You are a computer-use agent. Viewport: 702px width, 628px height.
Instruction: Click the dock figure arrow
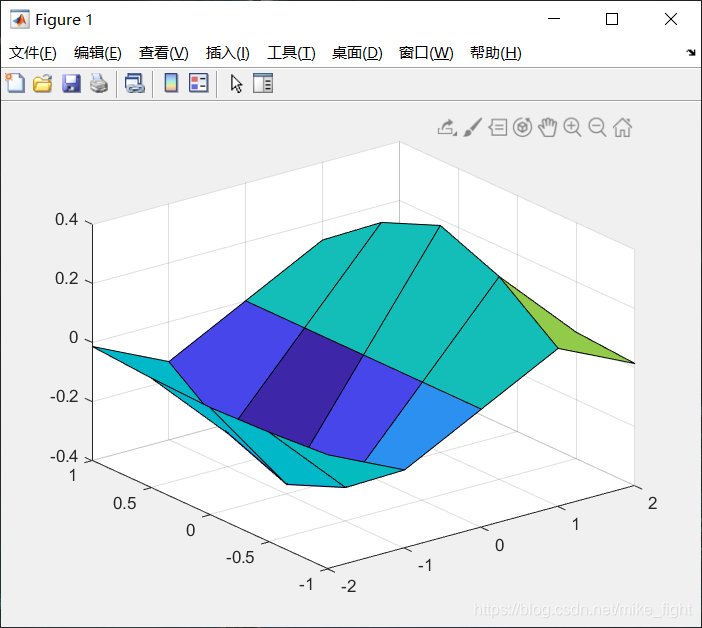pyautogui.click(x=691, y=53)
